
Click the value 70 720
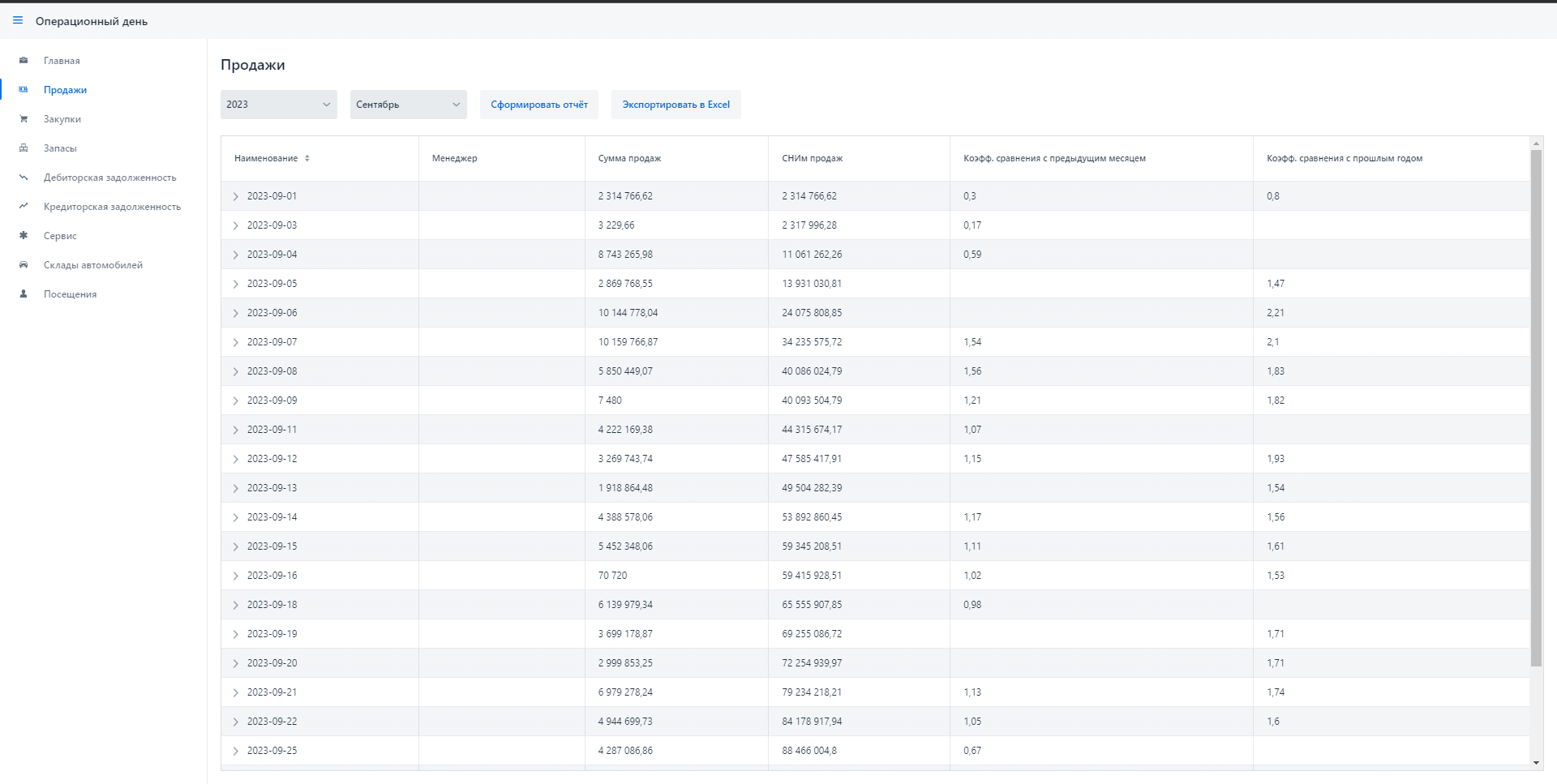(x=612, y=576)
